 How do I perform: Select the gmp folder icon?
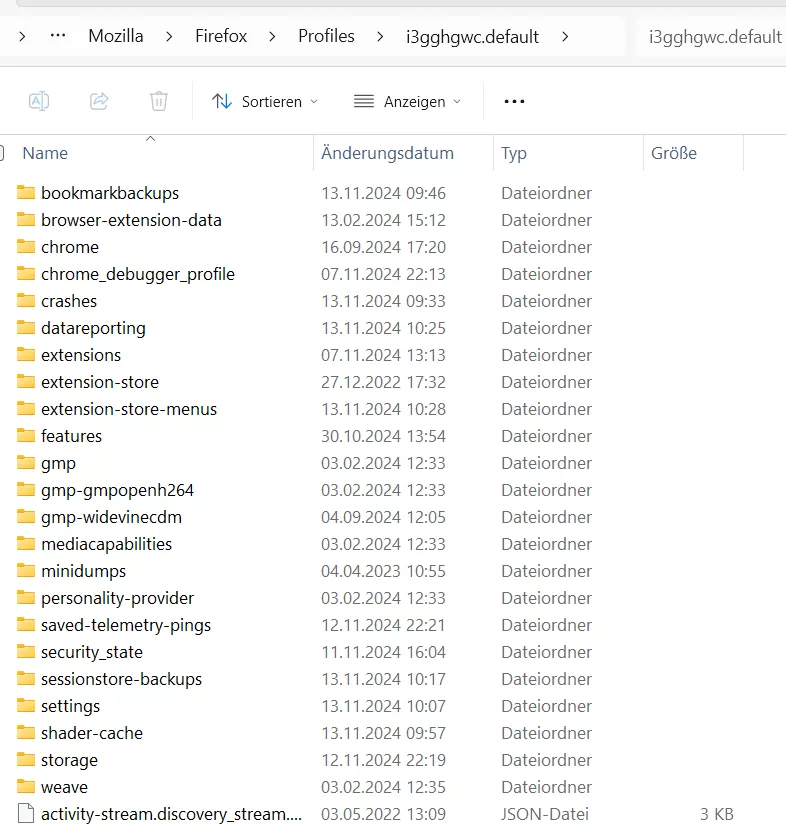click(26, 462)
